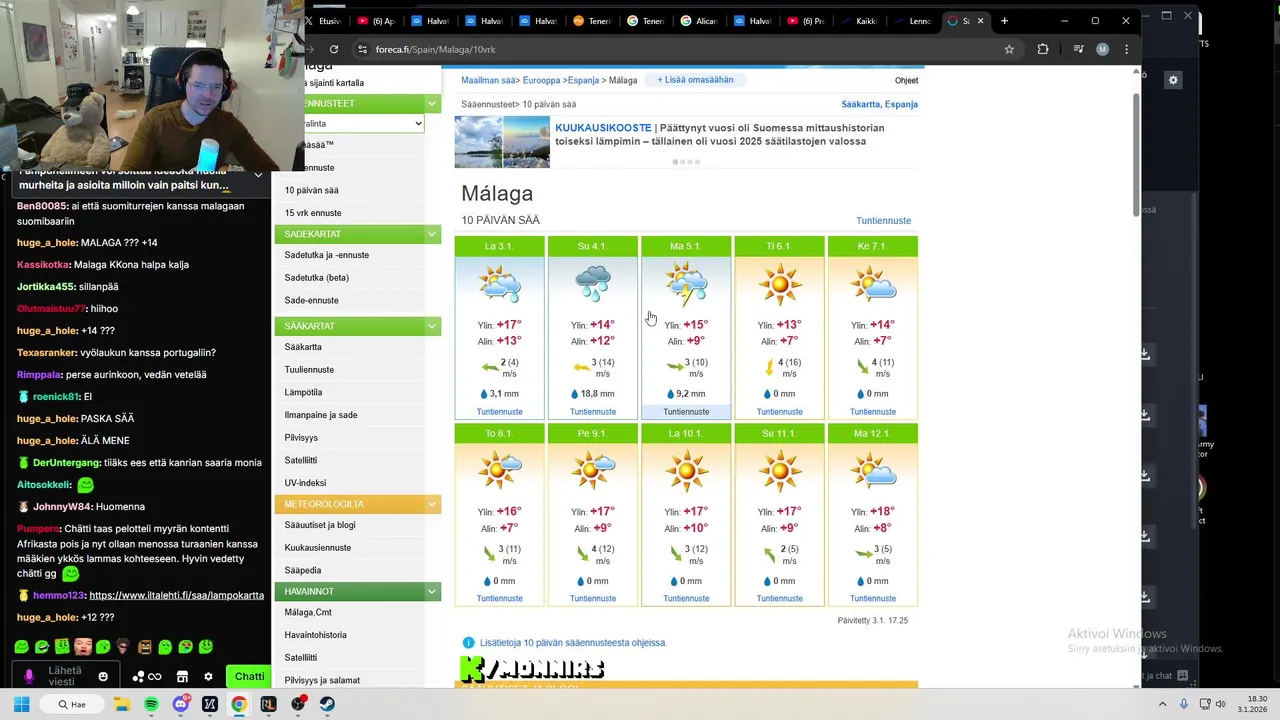Send message with the green Chatti button
Image resolution: width=1280 pixels, height=720 pixels.
[249, 676]
